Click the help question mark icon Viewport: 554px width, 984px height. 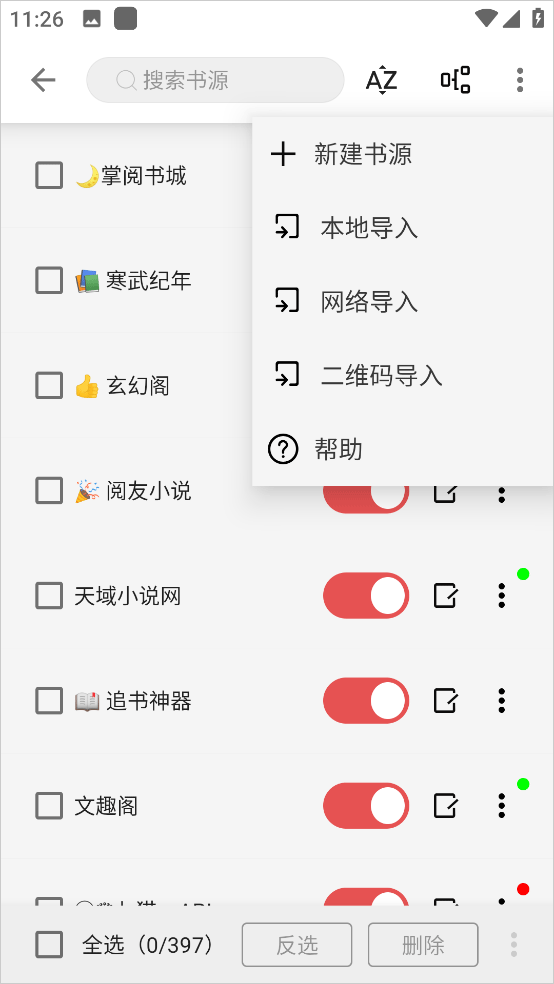[x=283, y=449]
